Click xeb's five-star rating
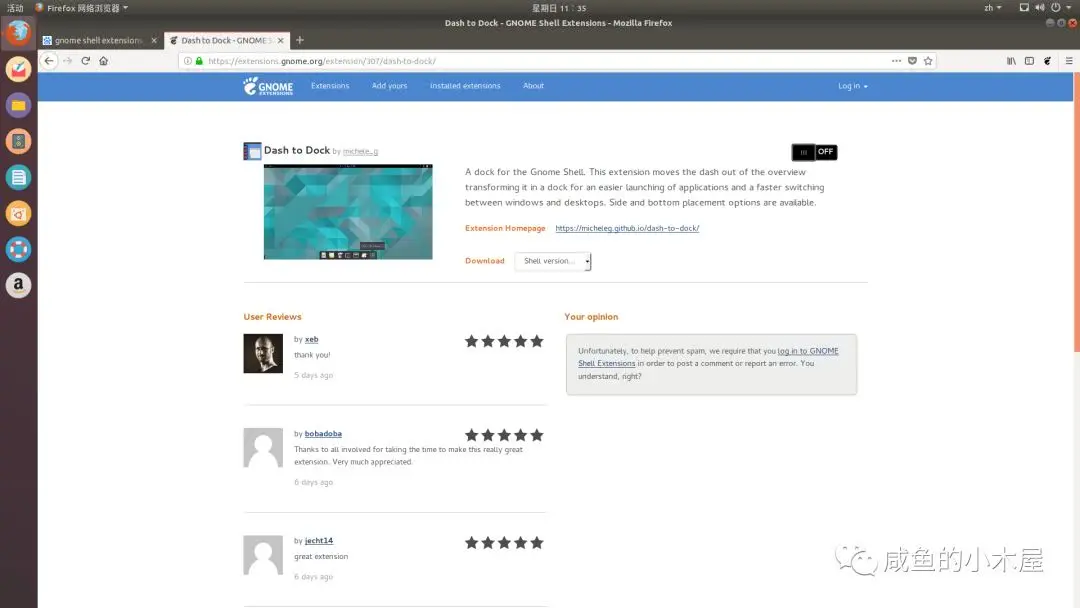 [x=504, y=341]
